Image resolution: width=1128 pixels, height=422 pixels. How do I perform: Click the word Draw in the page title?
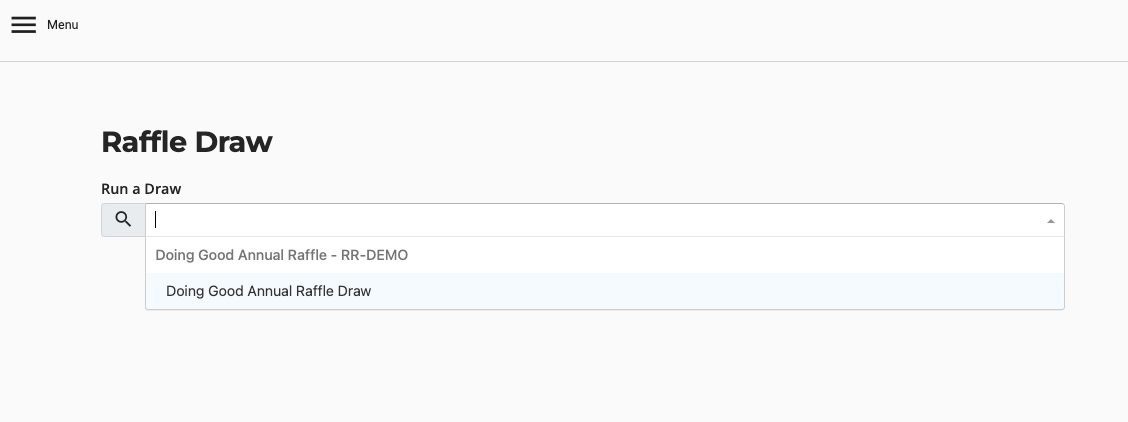(233, 142)
